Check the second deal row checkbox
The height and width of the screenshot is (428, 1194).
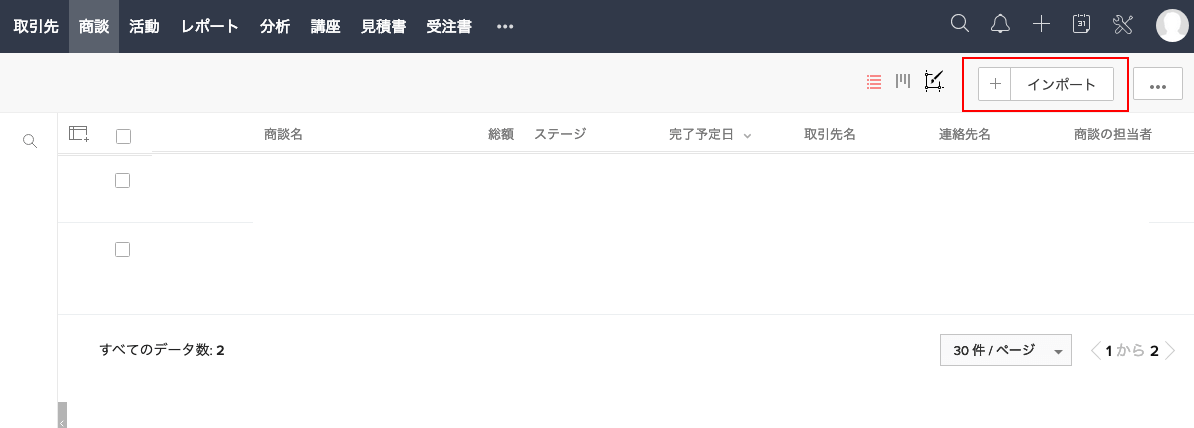click(123, 249)
